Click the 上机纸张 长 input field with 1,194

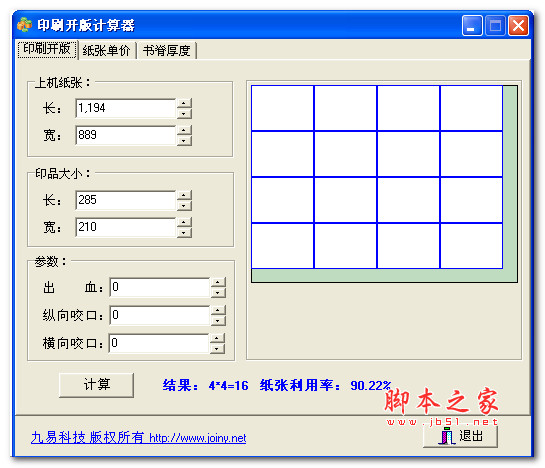125,108
